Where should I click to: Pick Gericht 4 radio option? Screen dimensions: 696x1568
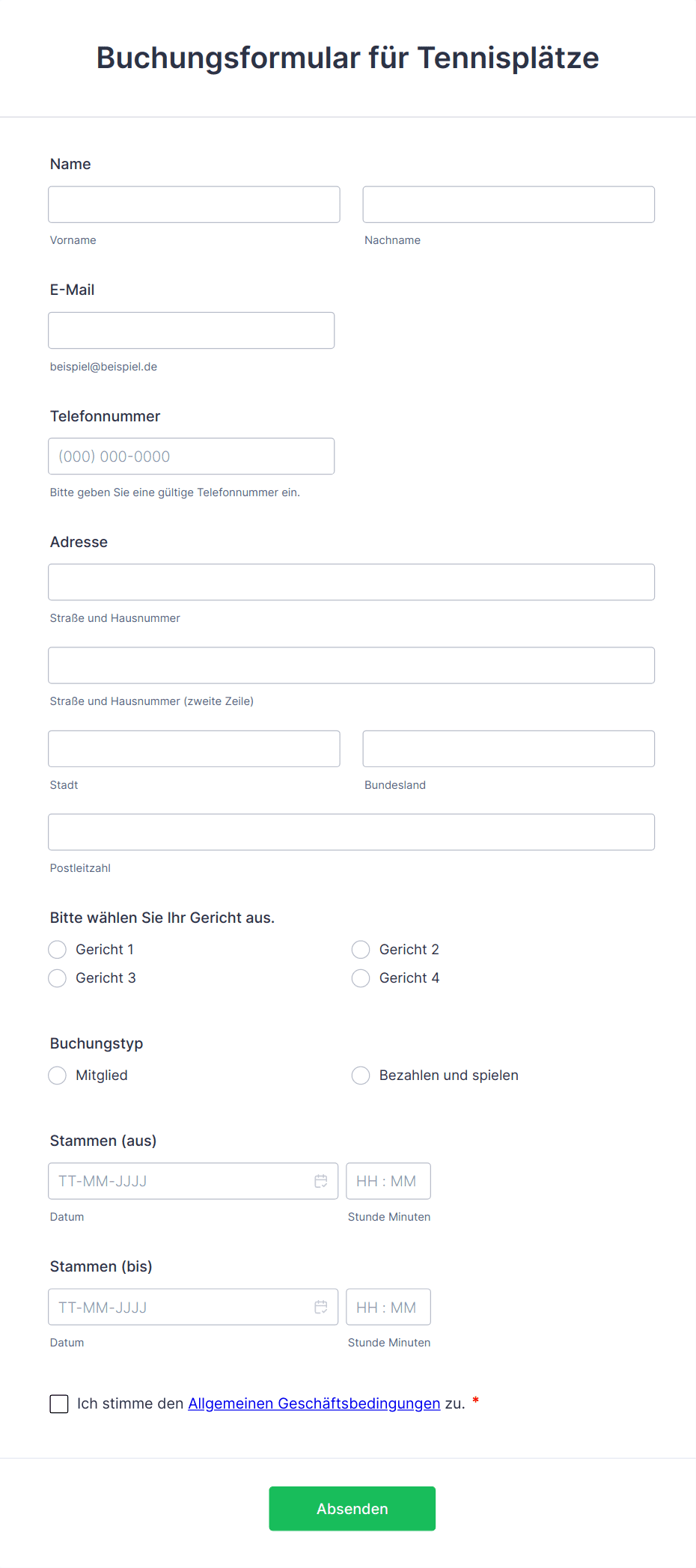click(x=361, y=978)
